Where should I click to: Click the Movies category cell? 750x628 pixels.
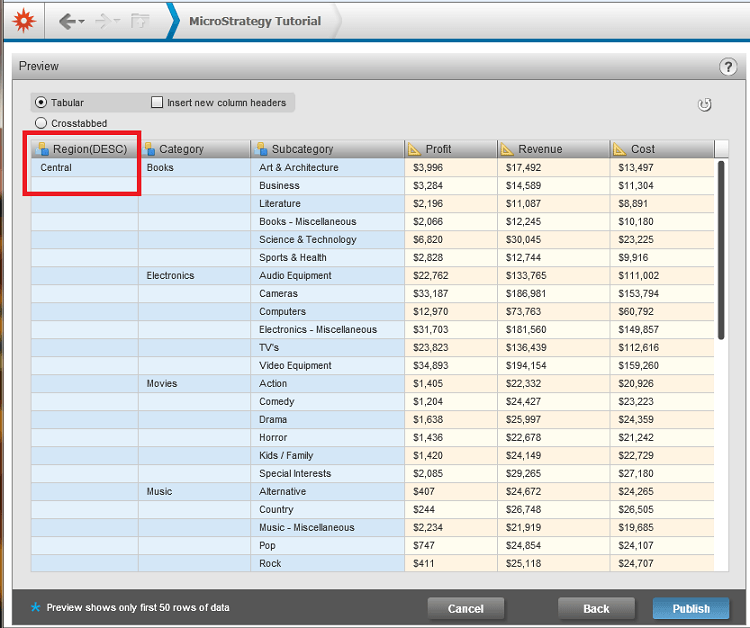(194, 384)
